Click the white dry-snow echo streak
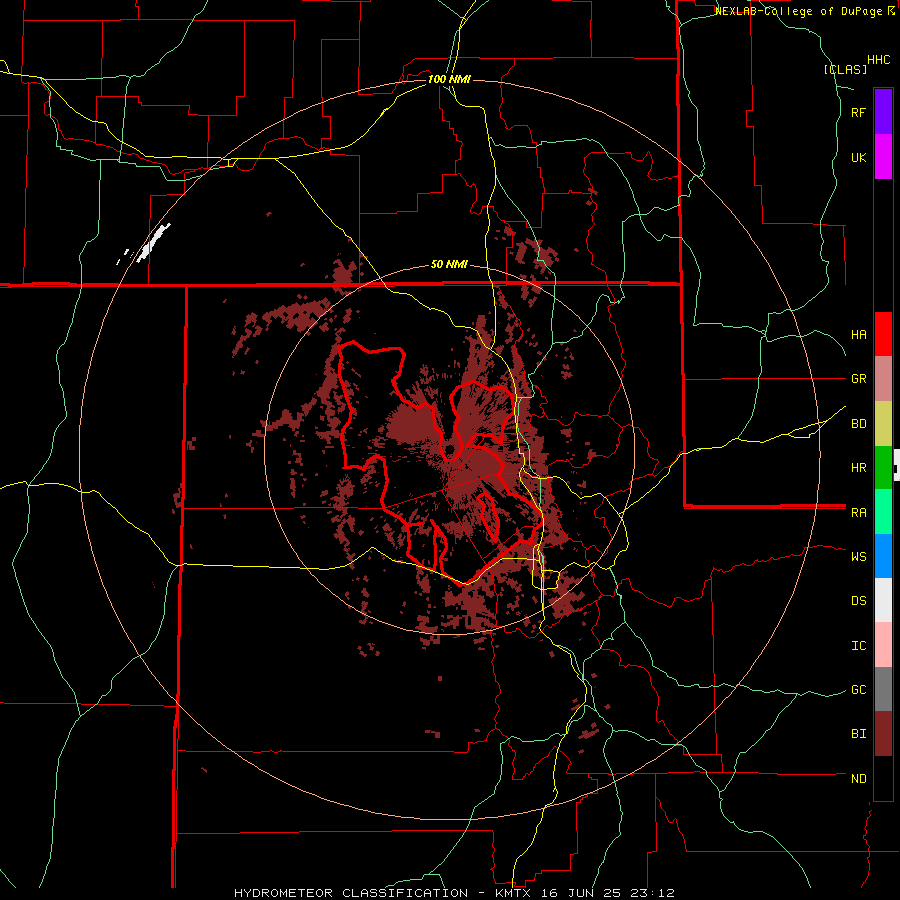This screenshot has width=900, height=900. pos(153,242)
